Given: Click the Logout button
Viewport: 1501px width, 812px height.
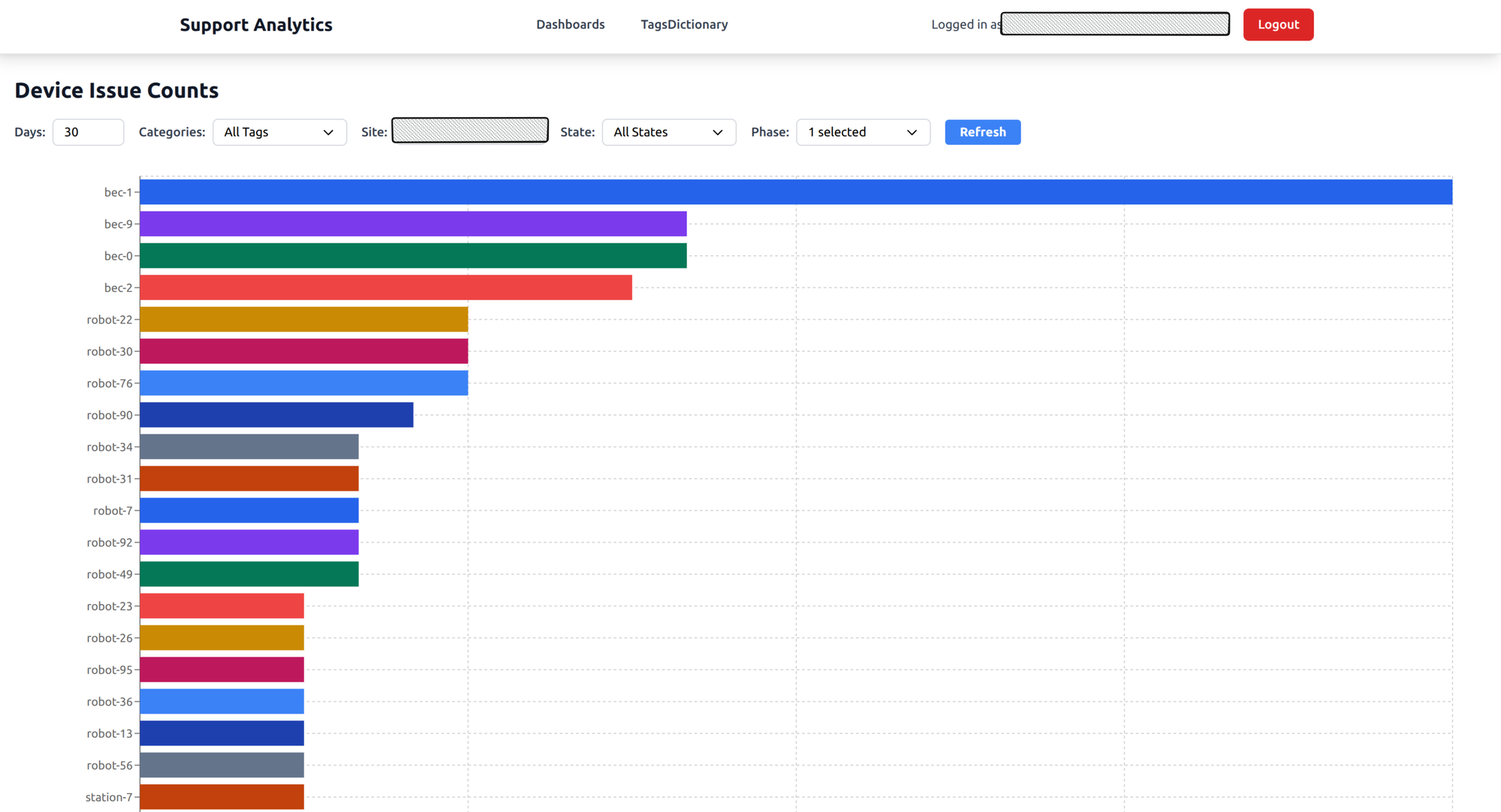Looking at the screenshot, I should 1278,24.
